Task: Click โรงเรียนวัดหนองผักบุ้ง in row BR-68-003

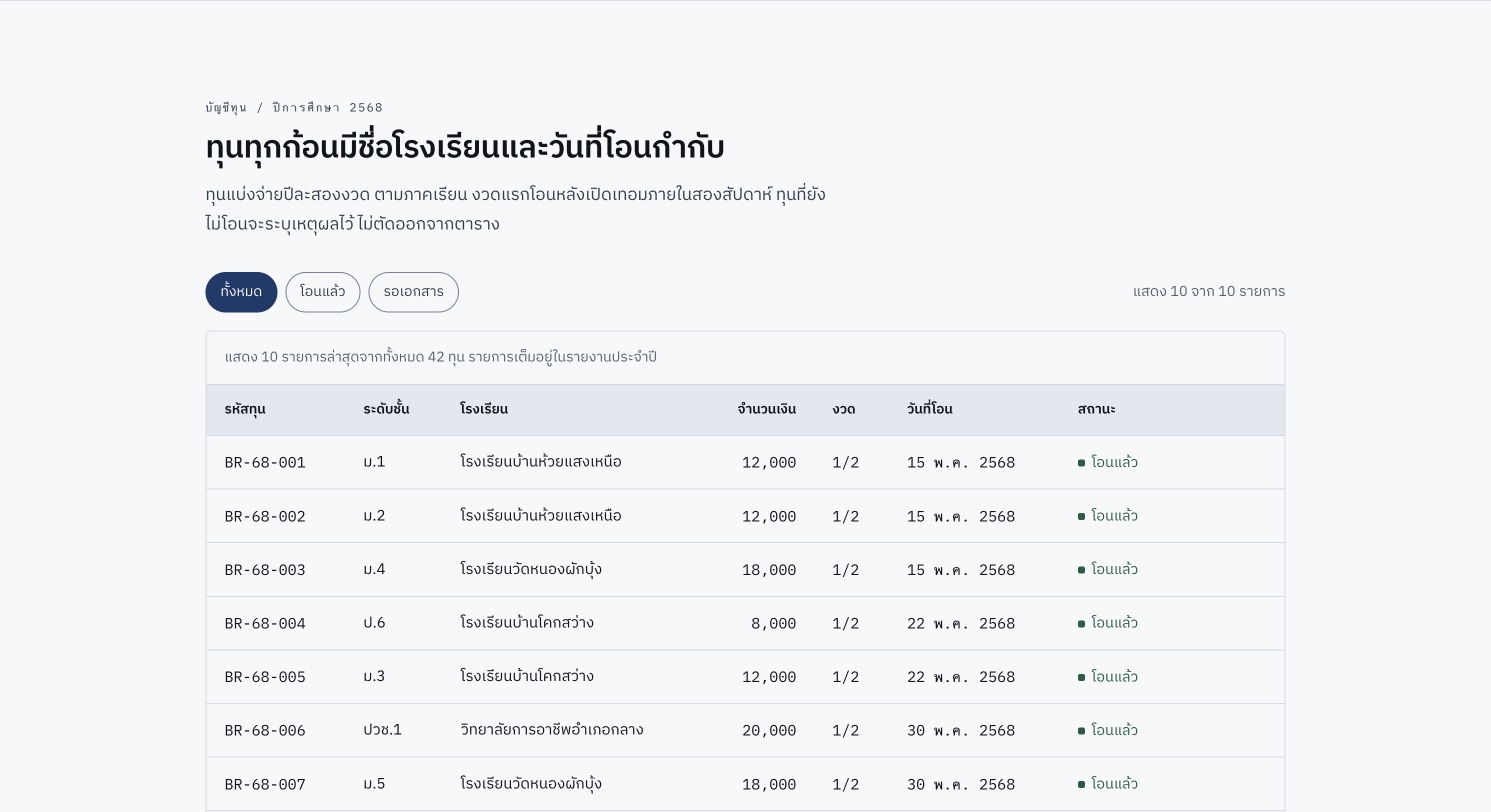Action: (x=531, y=569)
